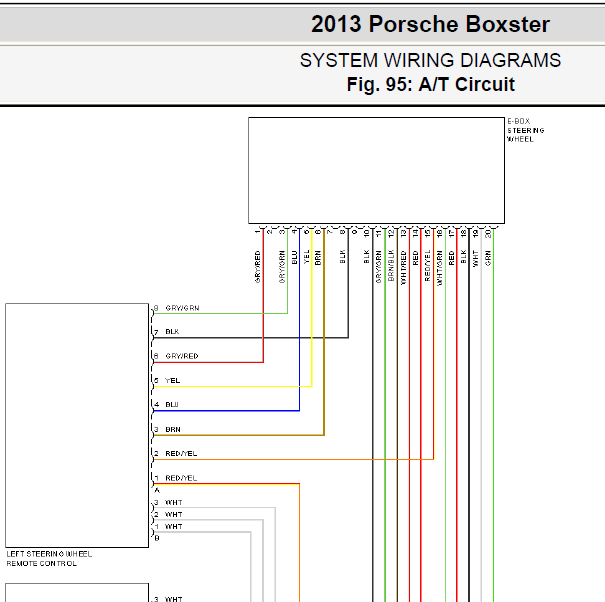Click vertical "YEL" label under E-Box pin 5

click(307, 257)
